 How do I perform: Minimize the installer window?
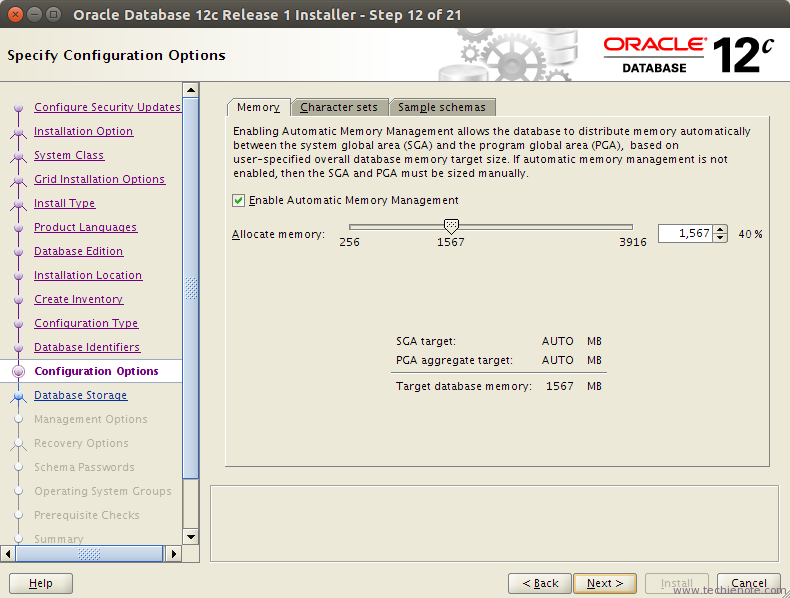(34, 14)
